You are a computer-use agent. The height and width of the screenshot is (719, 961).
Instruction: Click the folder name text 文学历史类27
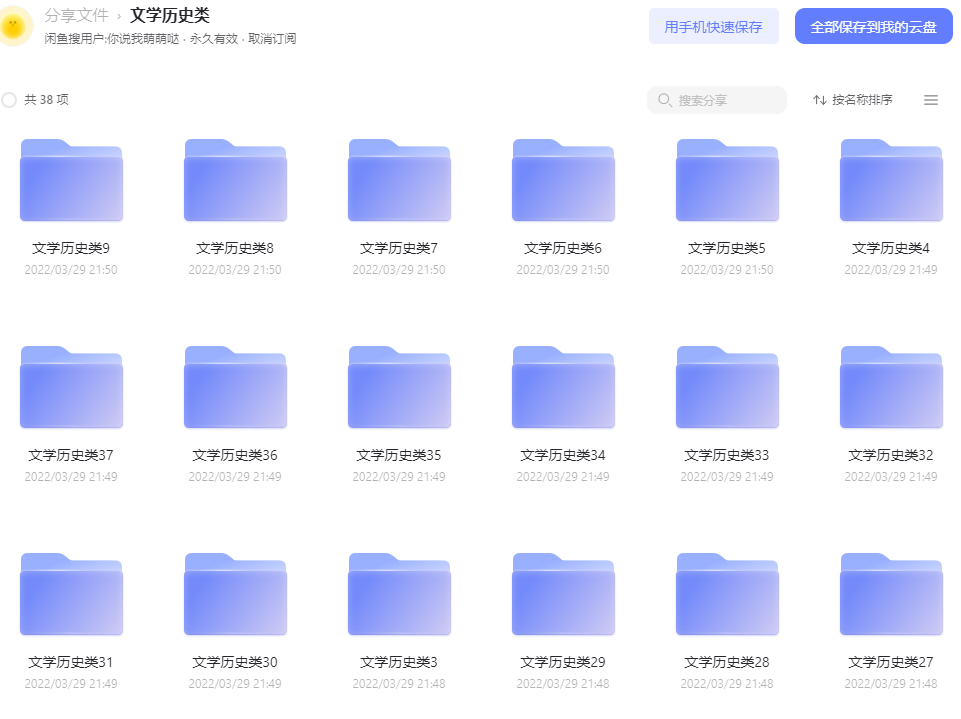pos(891,663)
